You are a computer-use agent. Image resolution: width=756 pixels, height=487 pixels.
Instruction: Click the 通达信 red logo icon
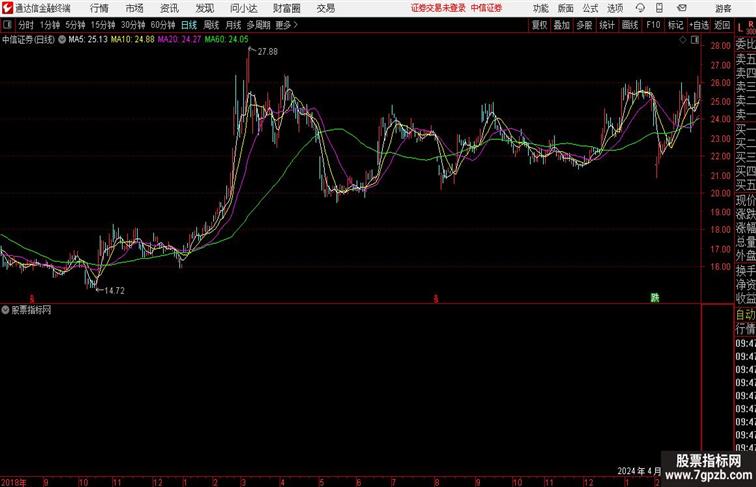(x=7, y=8)
